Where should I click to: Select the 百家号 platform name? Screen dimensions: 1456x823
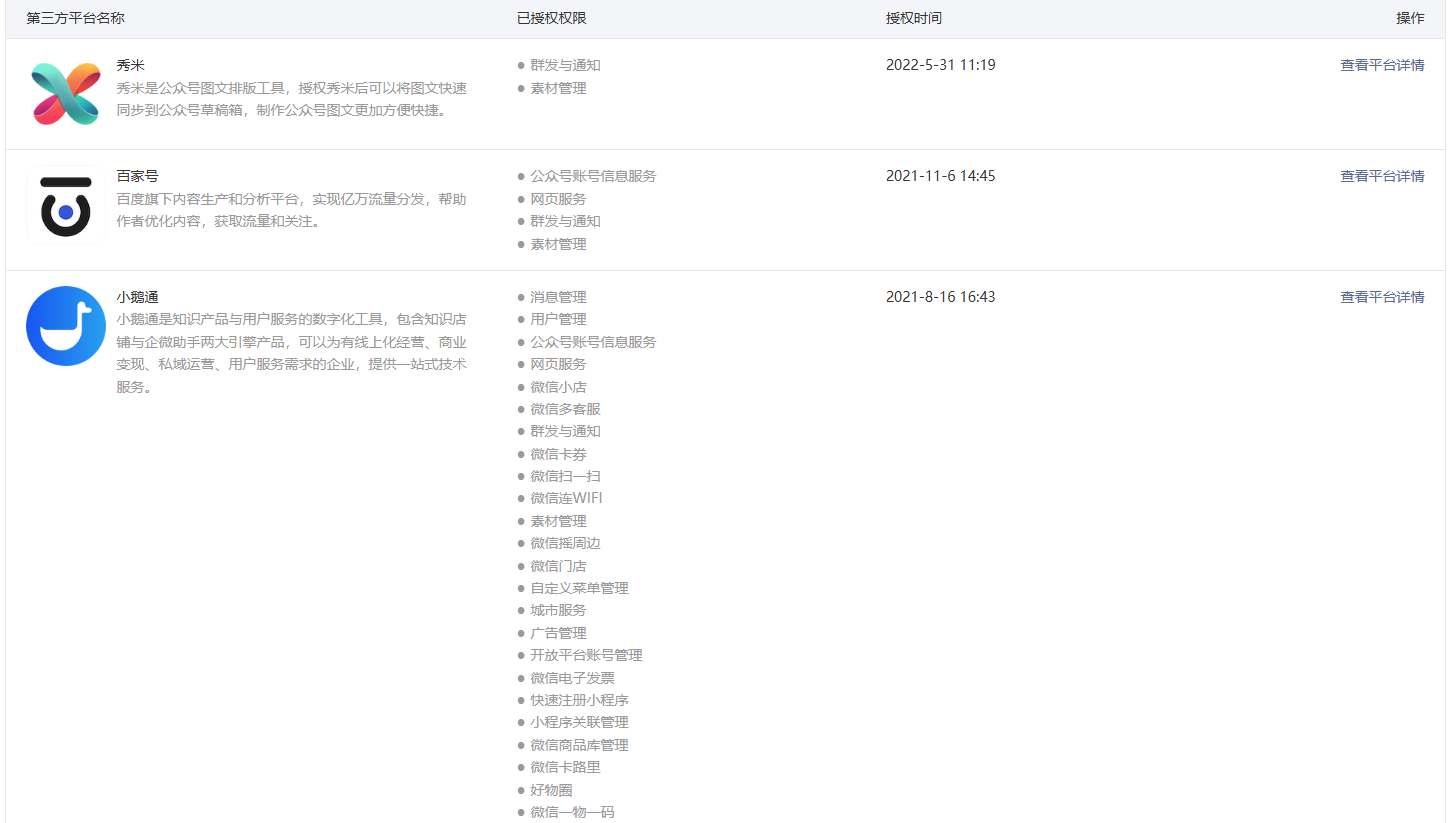pyautogui.click(x=138, y=176)
